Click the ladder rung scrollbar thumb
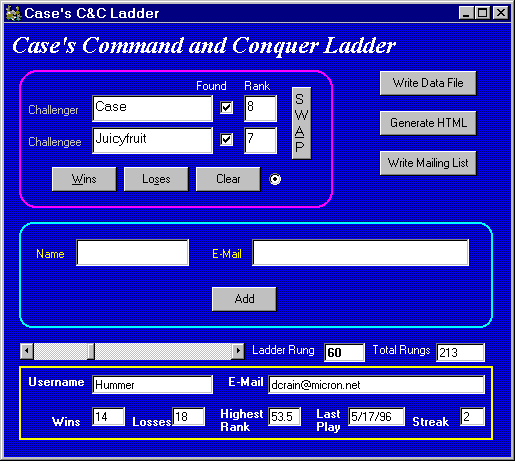The width and height of the screenshot is (515, 461). [91, 351]
